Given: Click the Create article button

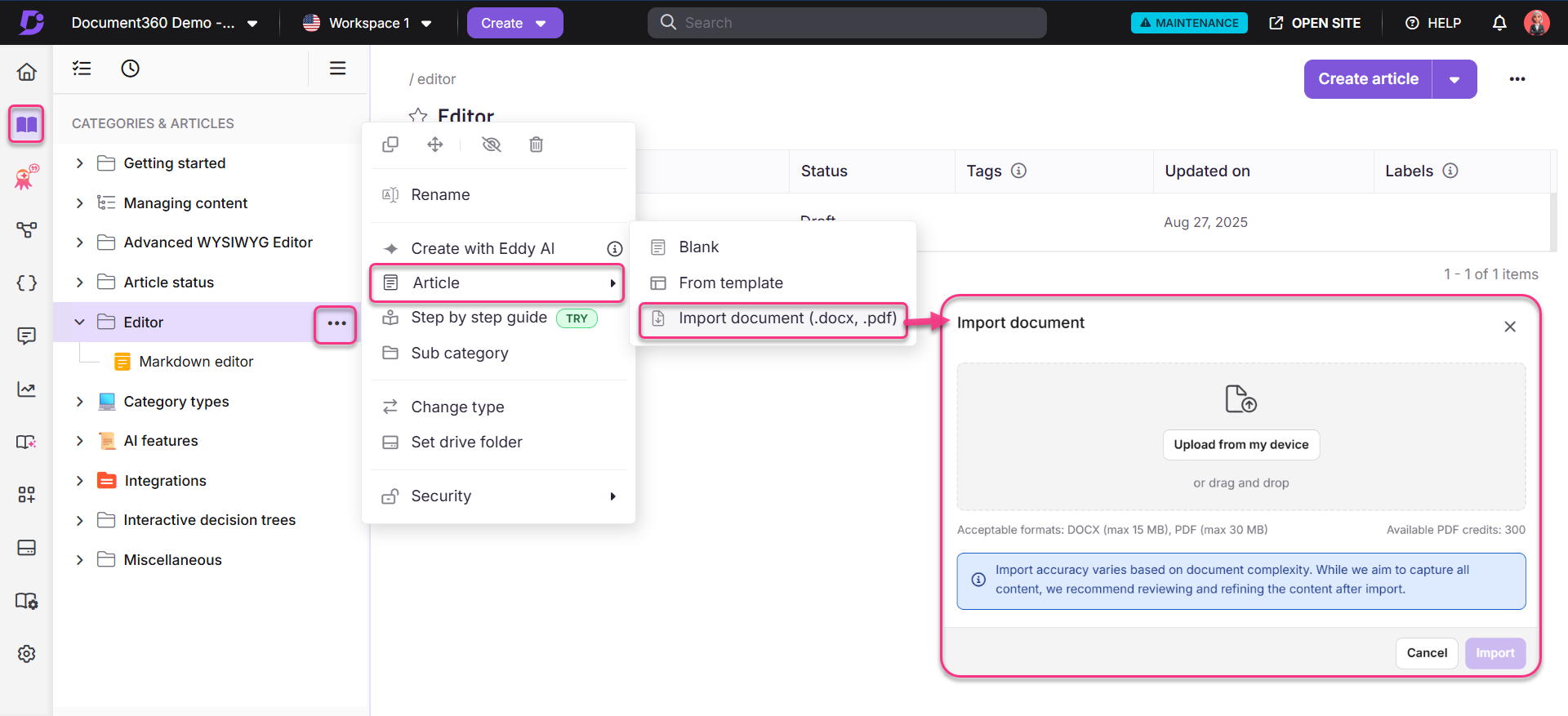Looking at the screenshot, I should pos(1368,79).
